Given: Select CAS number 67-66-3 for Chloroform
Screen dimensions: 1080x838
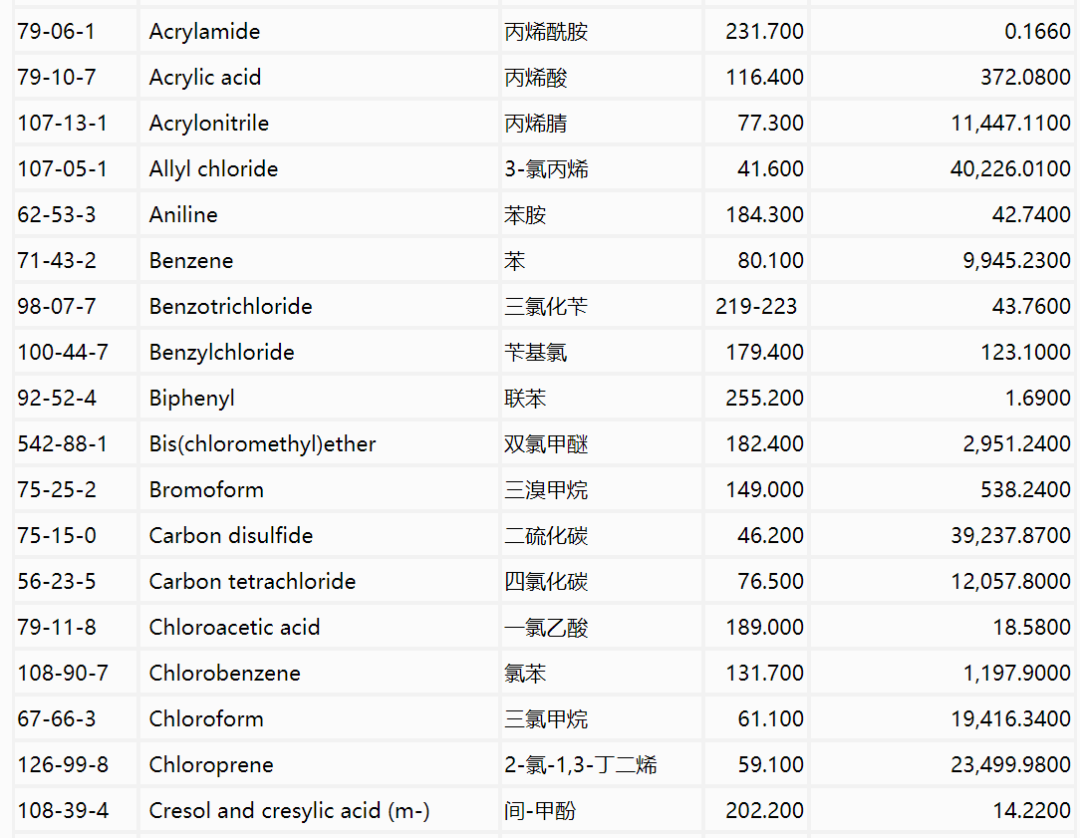Looking at the screenshot, I should coord(56,720).
